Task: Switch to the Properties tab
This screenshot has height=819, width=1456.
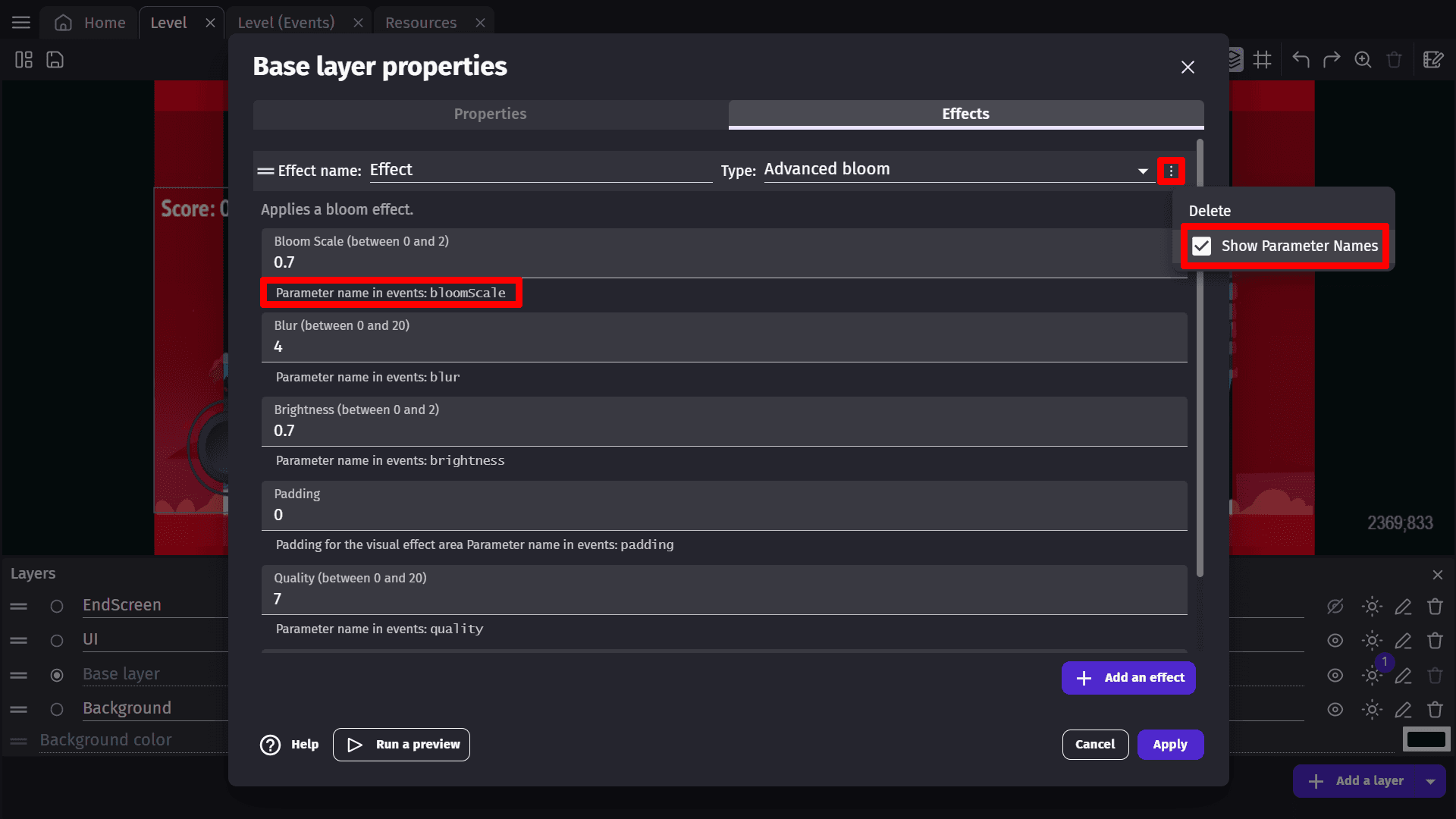Action: [490, 114]
